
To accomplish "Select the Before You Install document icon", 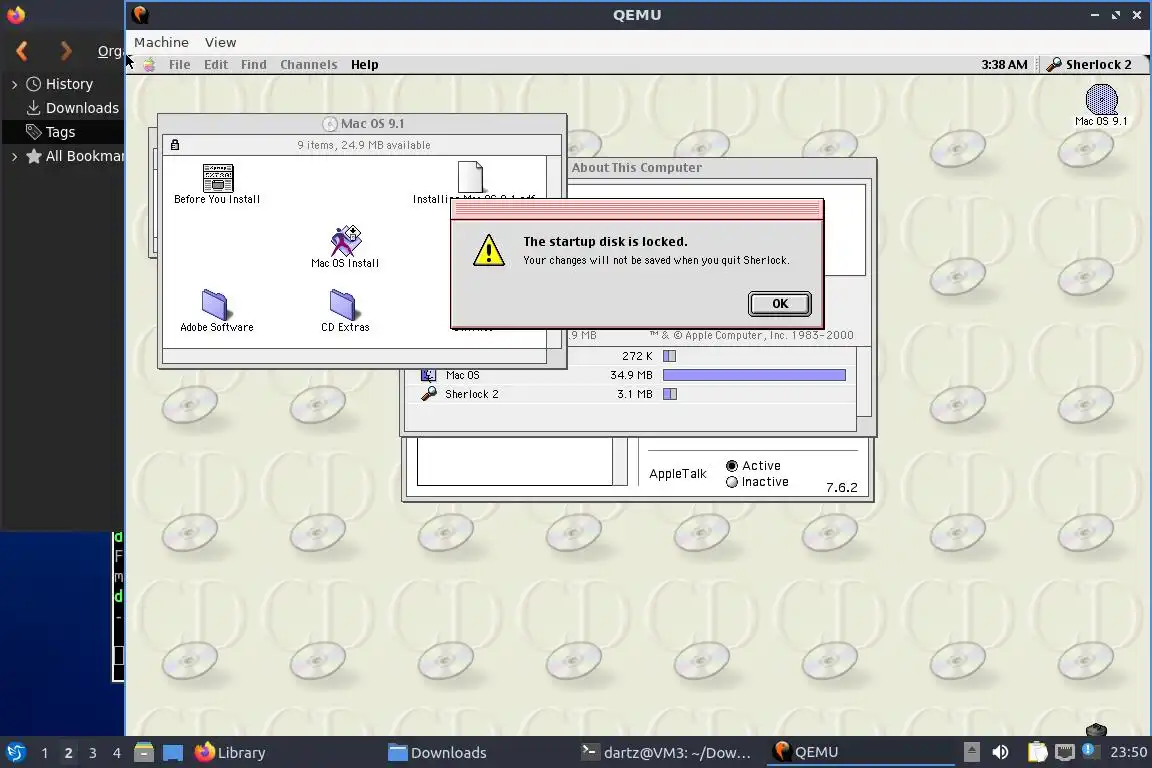I will pyautogui.click(x=217, y=178).
